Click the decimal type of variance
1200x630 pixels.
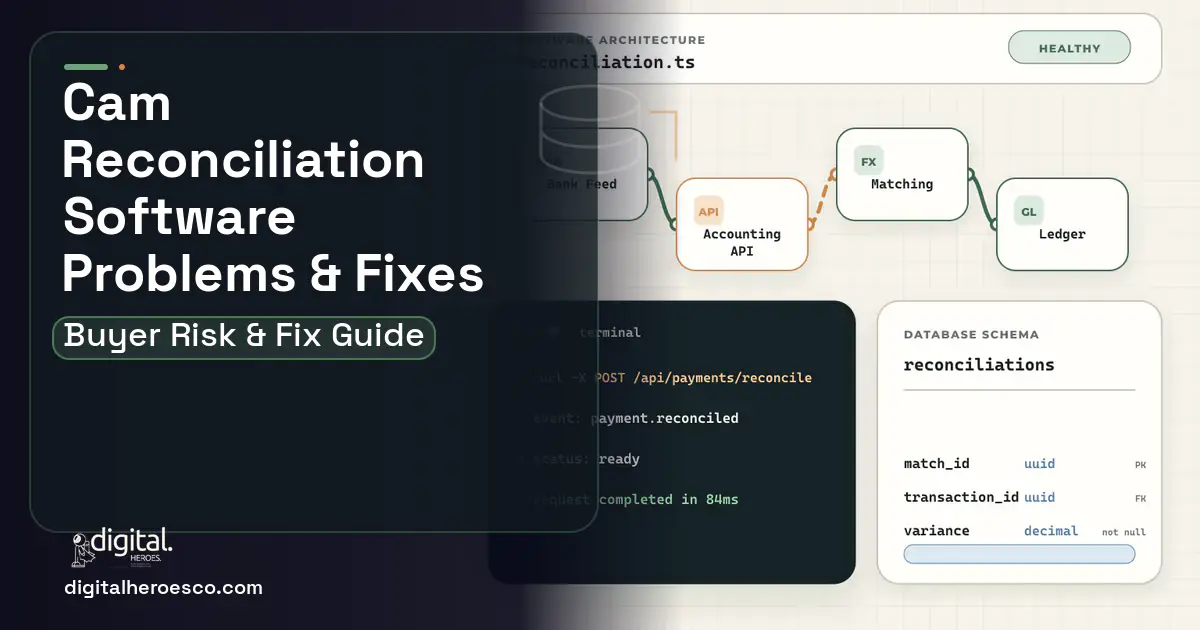1051,531
